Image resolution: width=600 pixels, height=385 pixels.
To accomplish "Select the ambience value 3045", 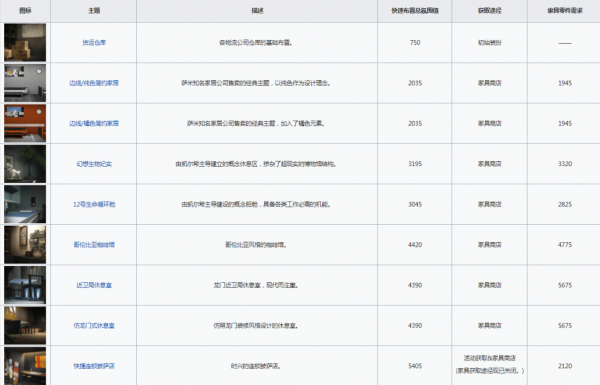I will pyautogui.click(x=415, y=204).
